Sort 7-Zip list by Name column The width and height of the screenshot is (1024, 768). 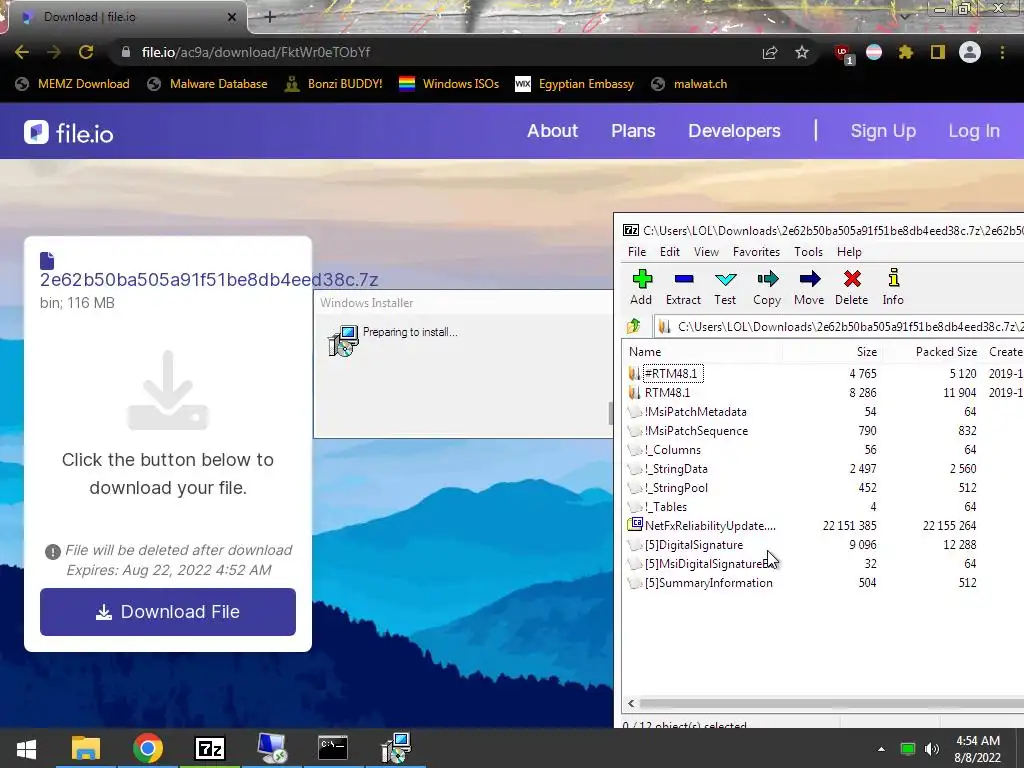click(703, 351)
